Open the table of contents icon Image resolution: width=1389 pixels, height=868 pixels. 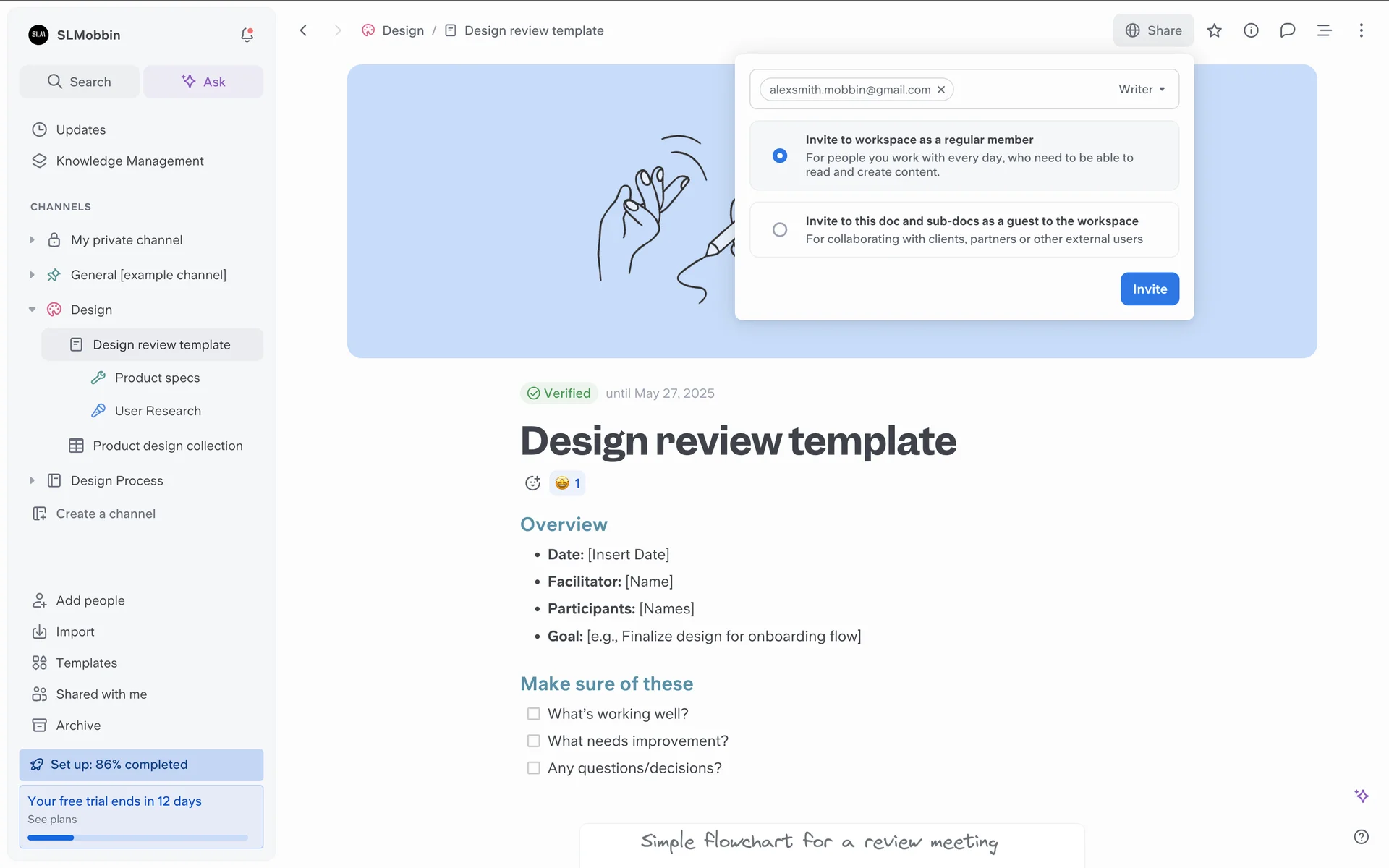click(1324, 30)
